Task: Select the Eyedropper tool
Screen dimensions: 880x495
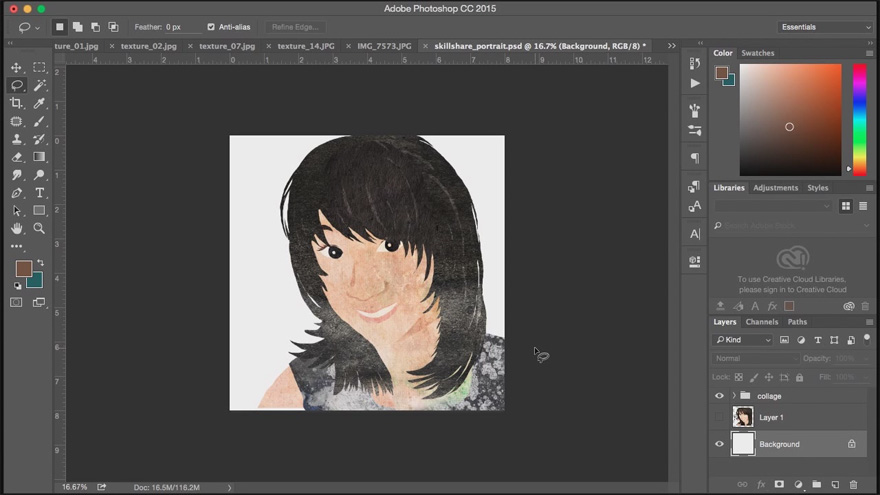Action: point(39,103)
